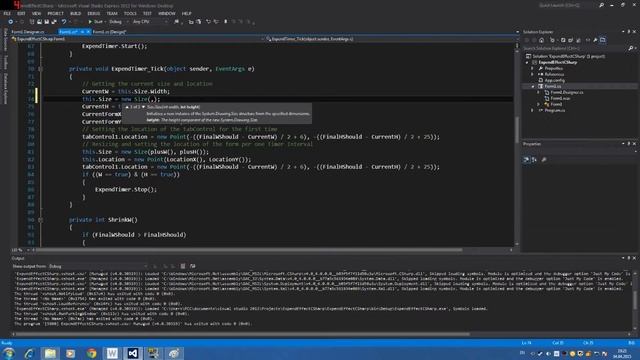
Task: Pin the Output panel
Action: click(x=629, y=258)
